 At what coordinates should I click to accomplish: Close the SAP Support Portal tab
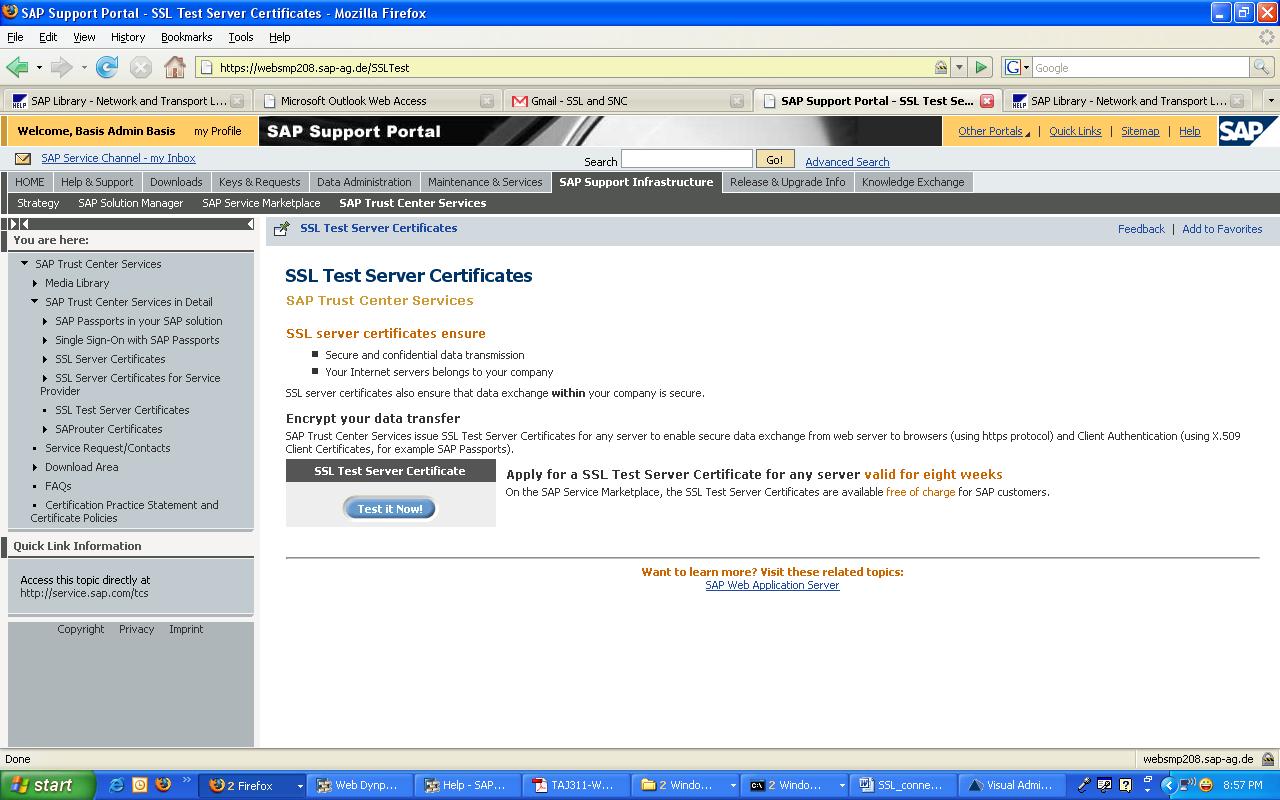pos(987,101)
